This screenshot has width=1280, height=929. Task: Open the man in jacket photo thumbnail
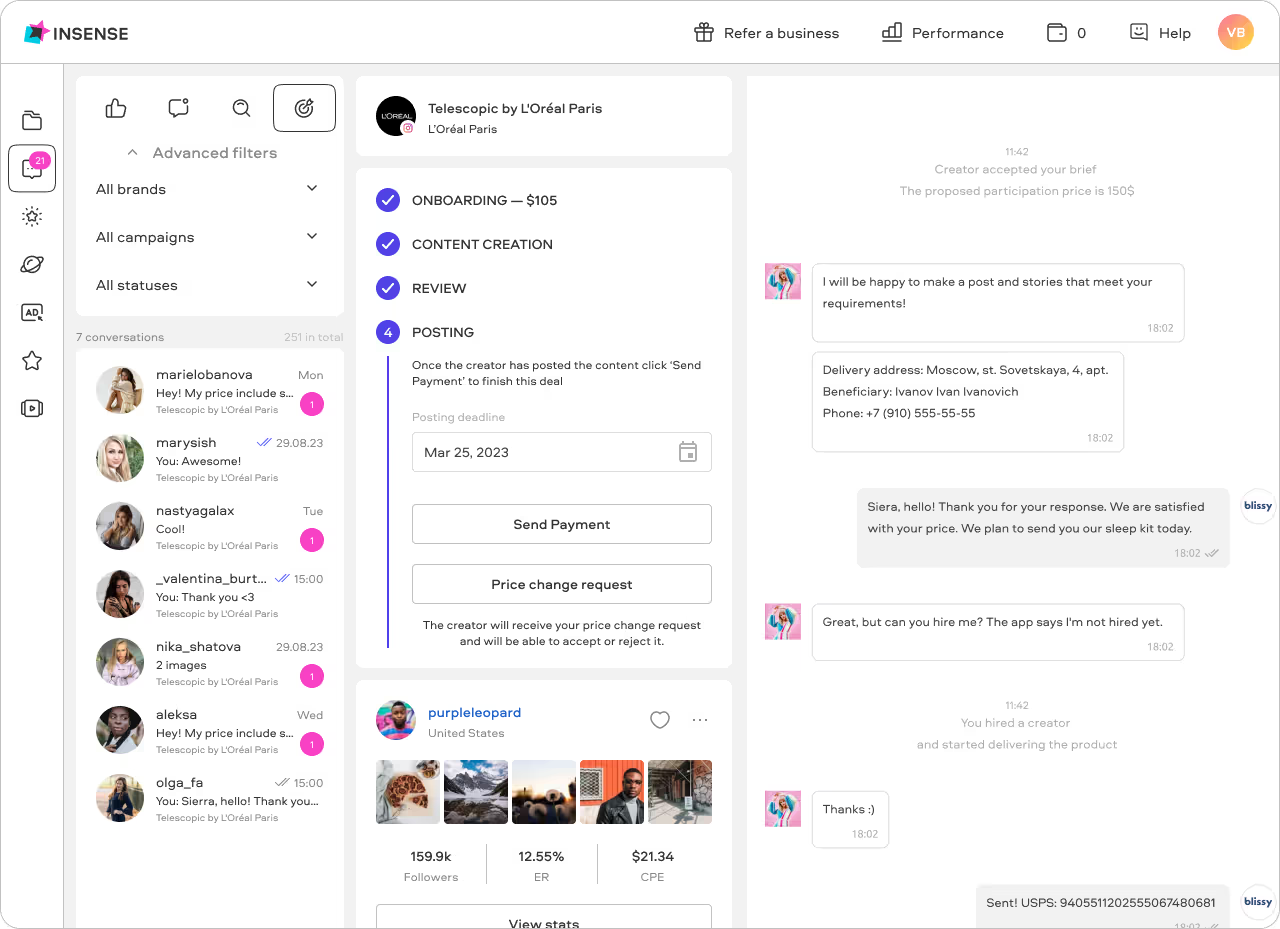coord(612,792)
